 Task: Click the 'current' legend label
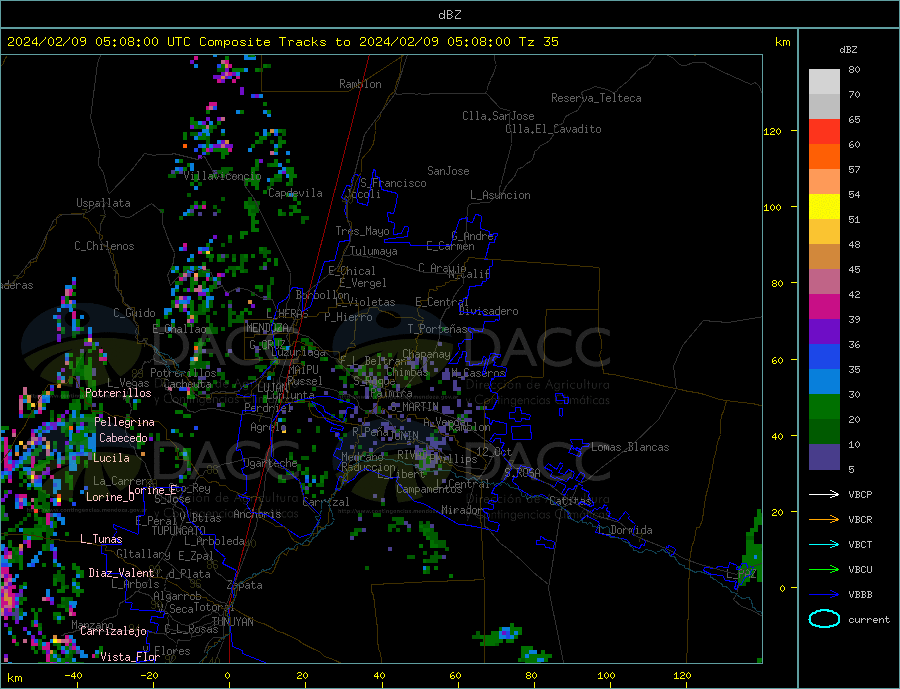pos(869,620)
